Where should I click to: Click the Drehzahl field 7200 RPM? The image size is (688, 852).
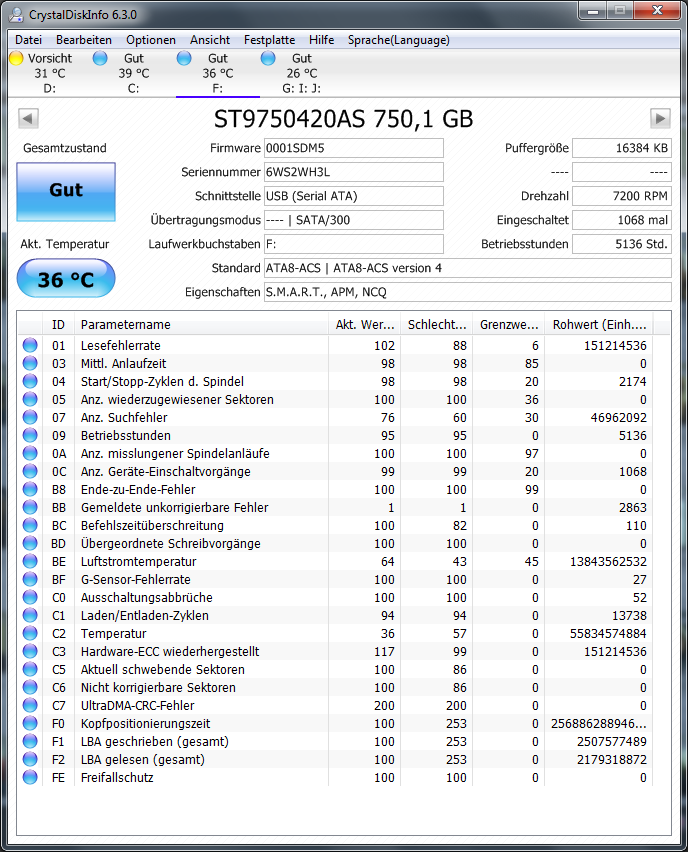[622, 196]
